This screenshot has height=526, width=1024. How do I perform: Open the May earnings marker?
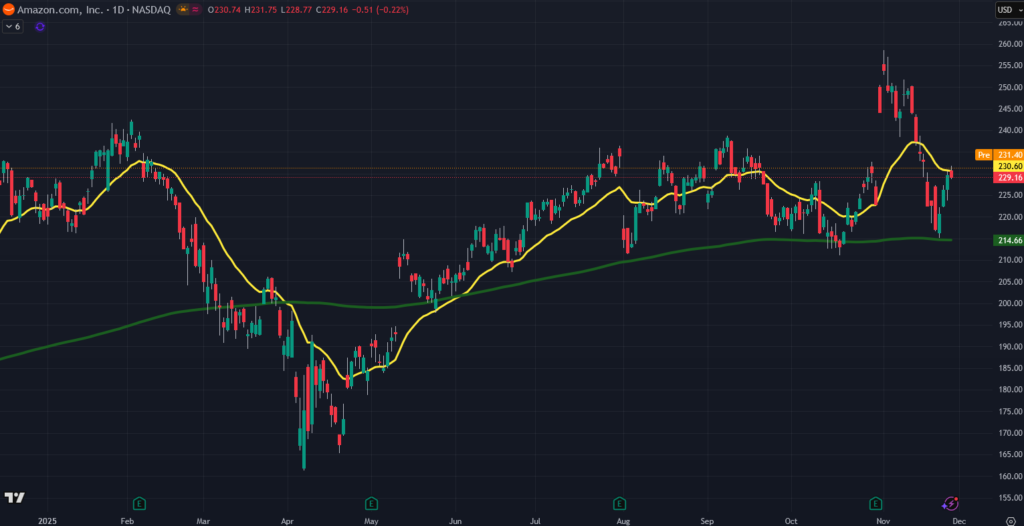tap(371, 502)
